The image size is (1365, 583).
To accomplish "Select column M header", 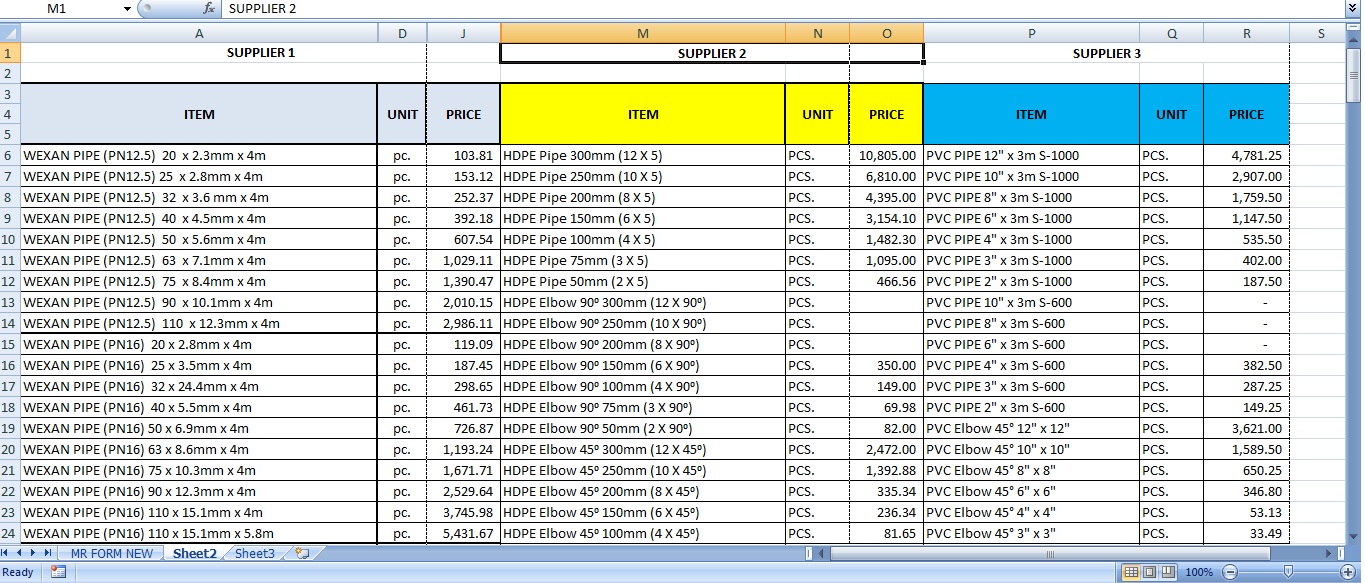I will point(642,33).
